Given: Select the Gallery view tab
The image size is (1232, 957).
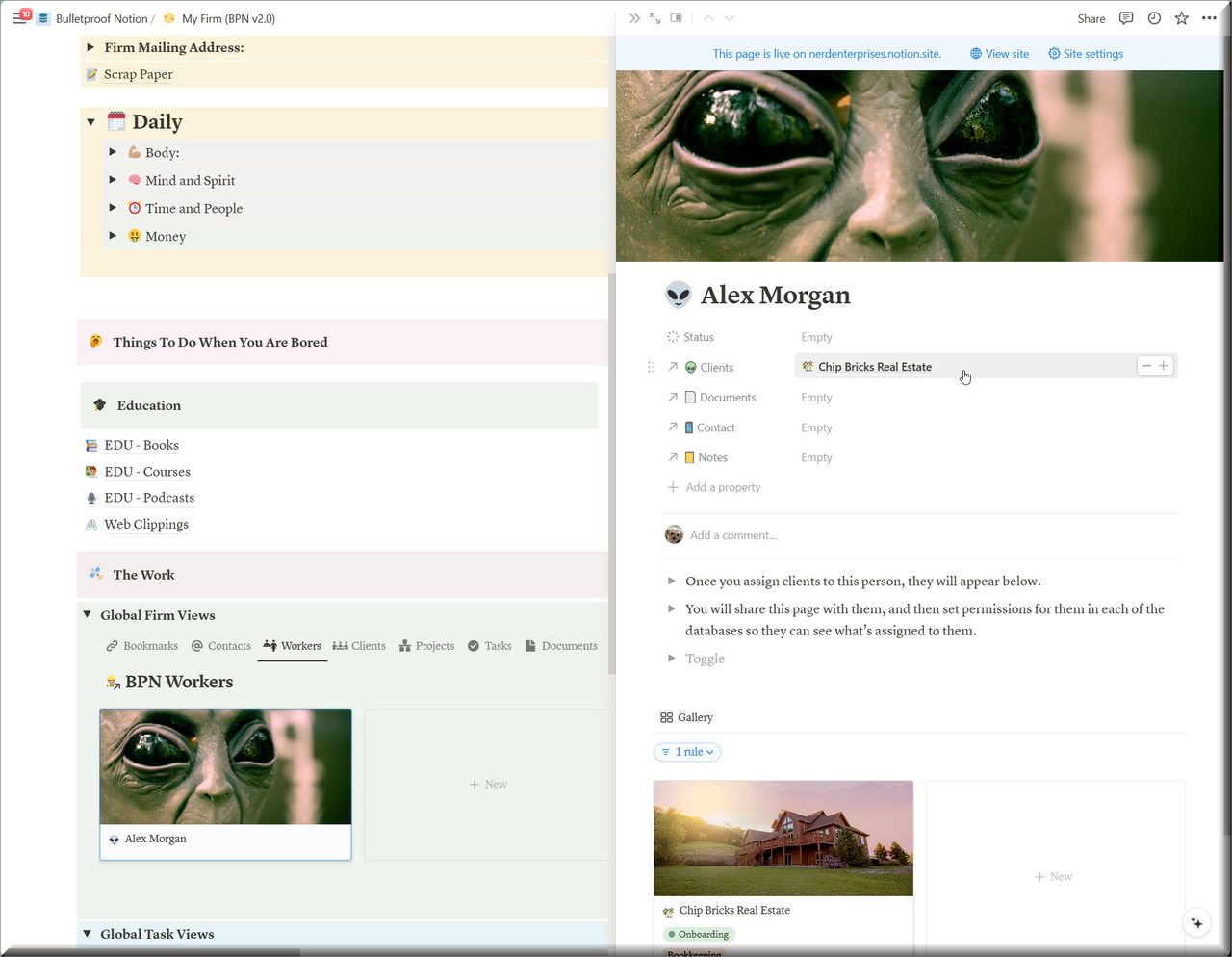Looking at the screenshot, I should click(686, 717).
